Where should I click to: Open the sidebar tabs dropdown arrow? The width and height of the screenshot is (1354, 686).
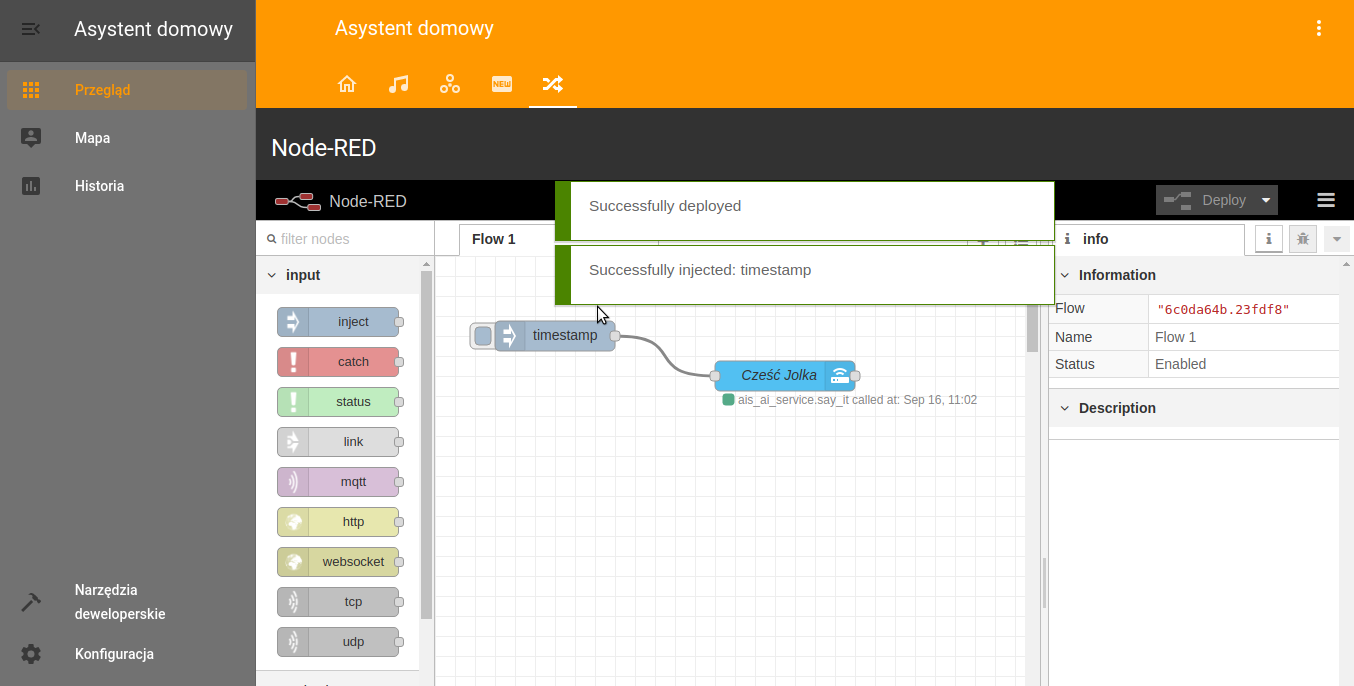click(1337, 239)
